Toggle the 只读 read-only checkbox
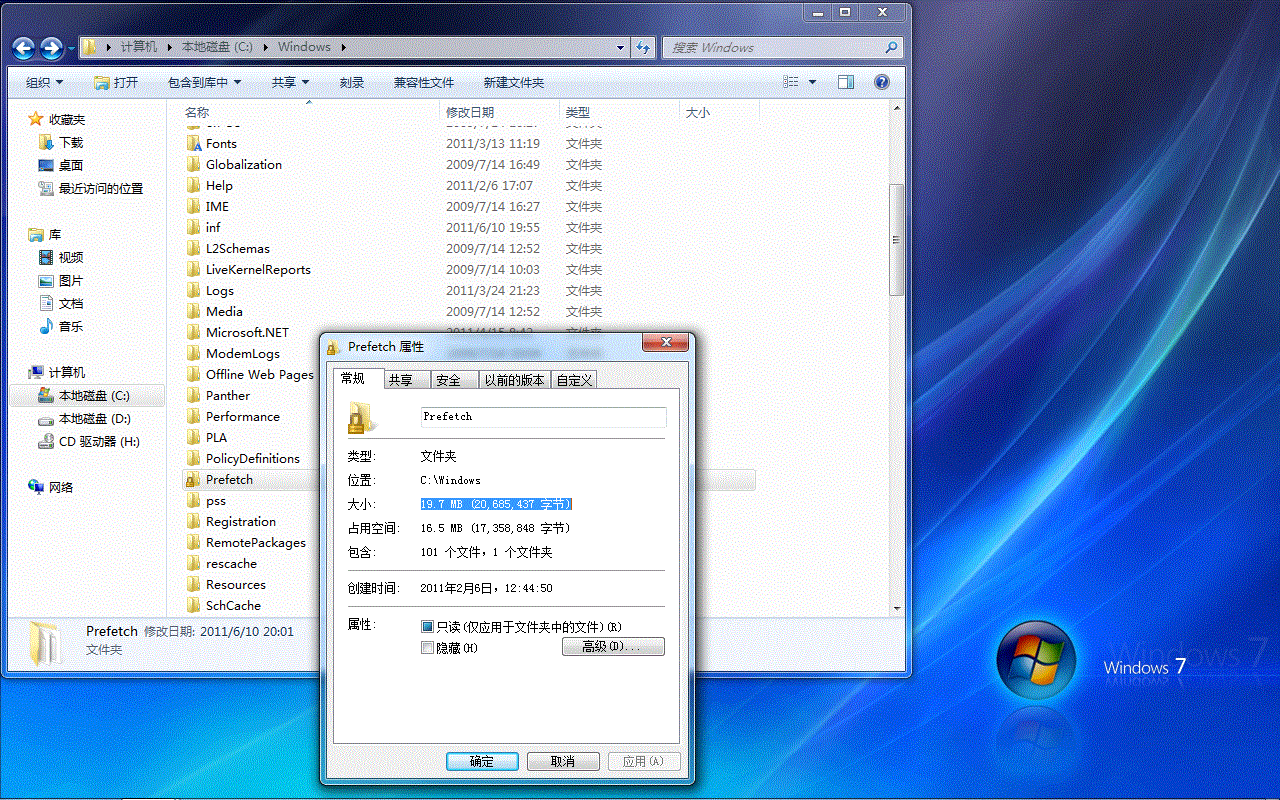 click(427, 627)
